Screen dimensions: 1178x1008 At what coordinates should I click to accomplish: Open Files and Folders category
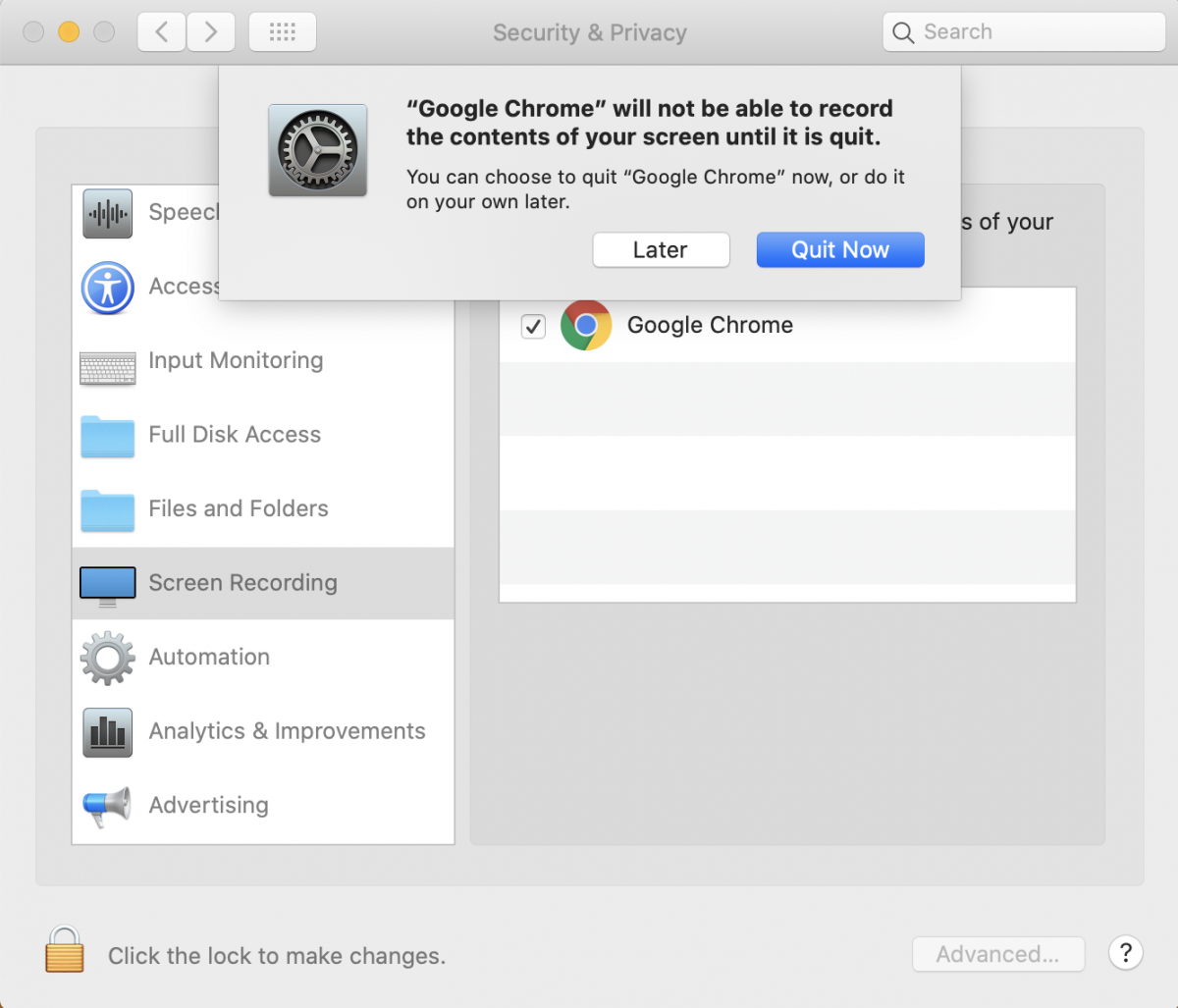pos(239,508)
